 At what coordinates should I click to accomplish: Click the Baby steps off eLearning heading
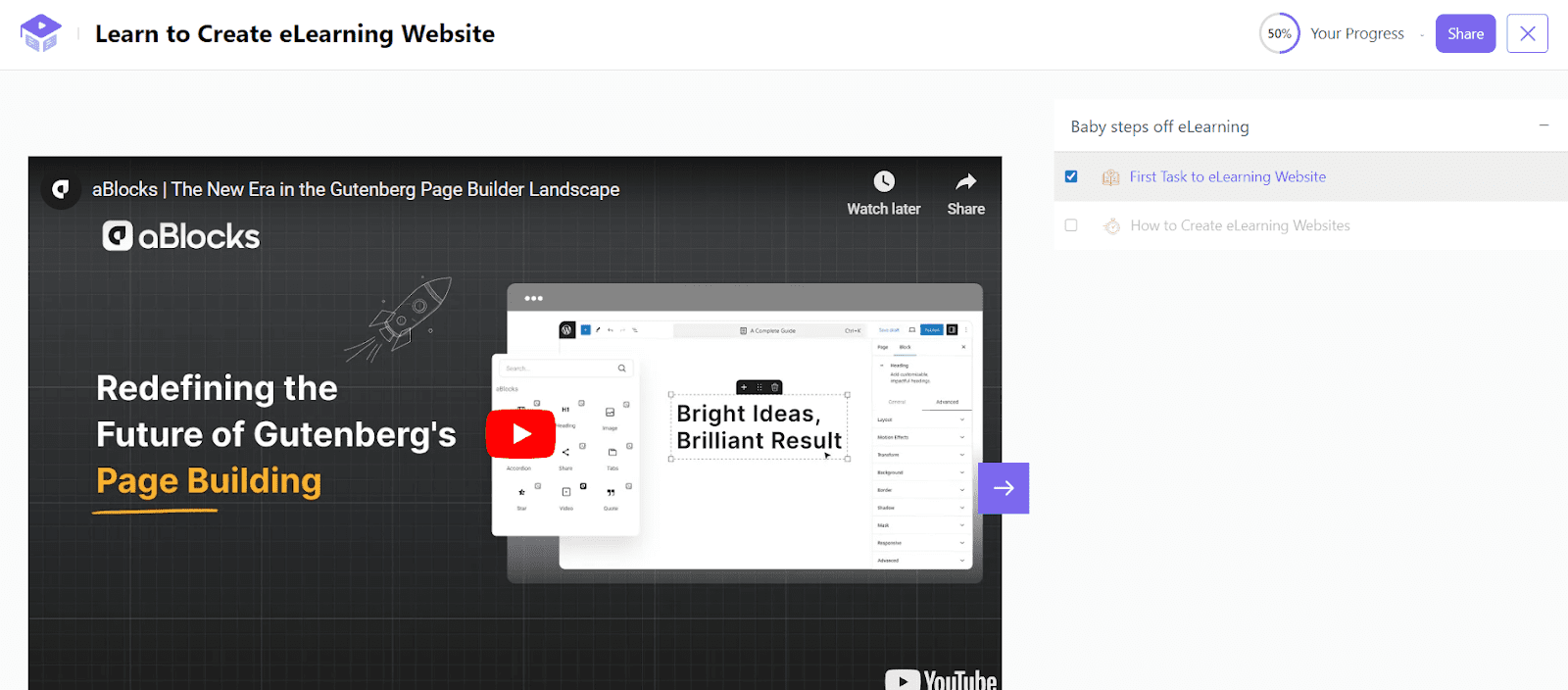click(1159, 126)
